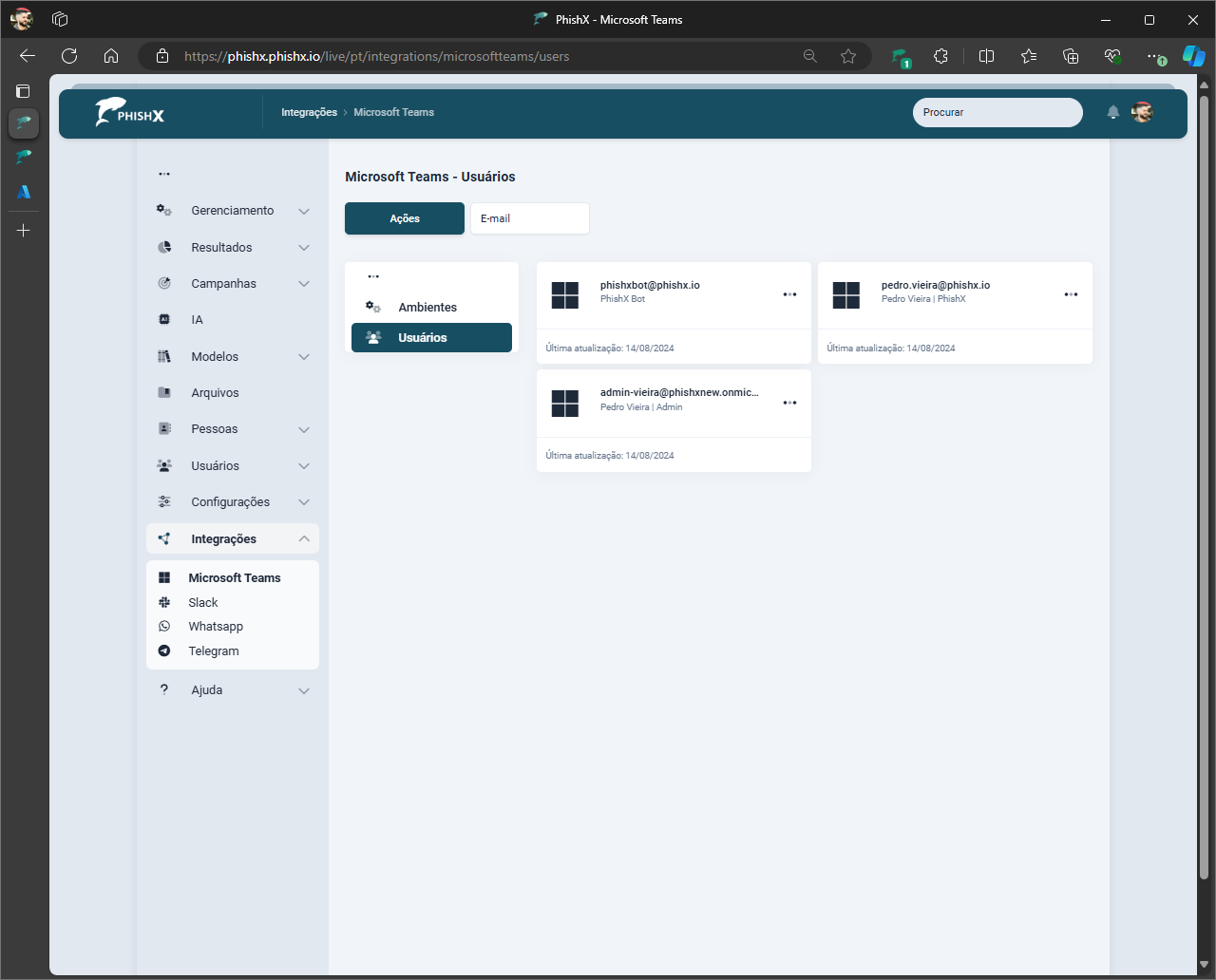Click the Modelos books icon
The image size is (1216, 980).
[164, 356]
